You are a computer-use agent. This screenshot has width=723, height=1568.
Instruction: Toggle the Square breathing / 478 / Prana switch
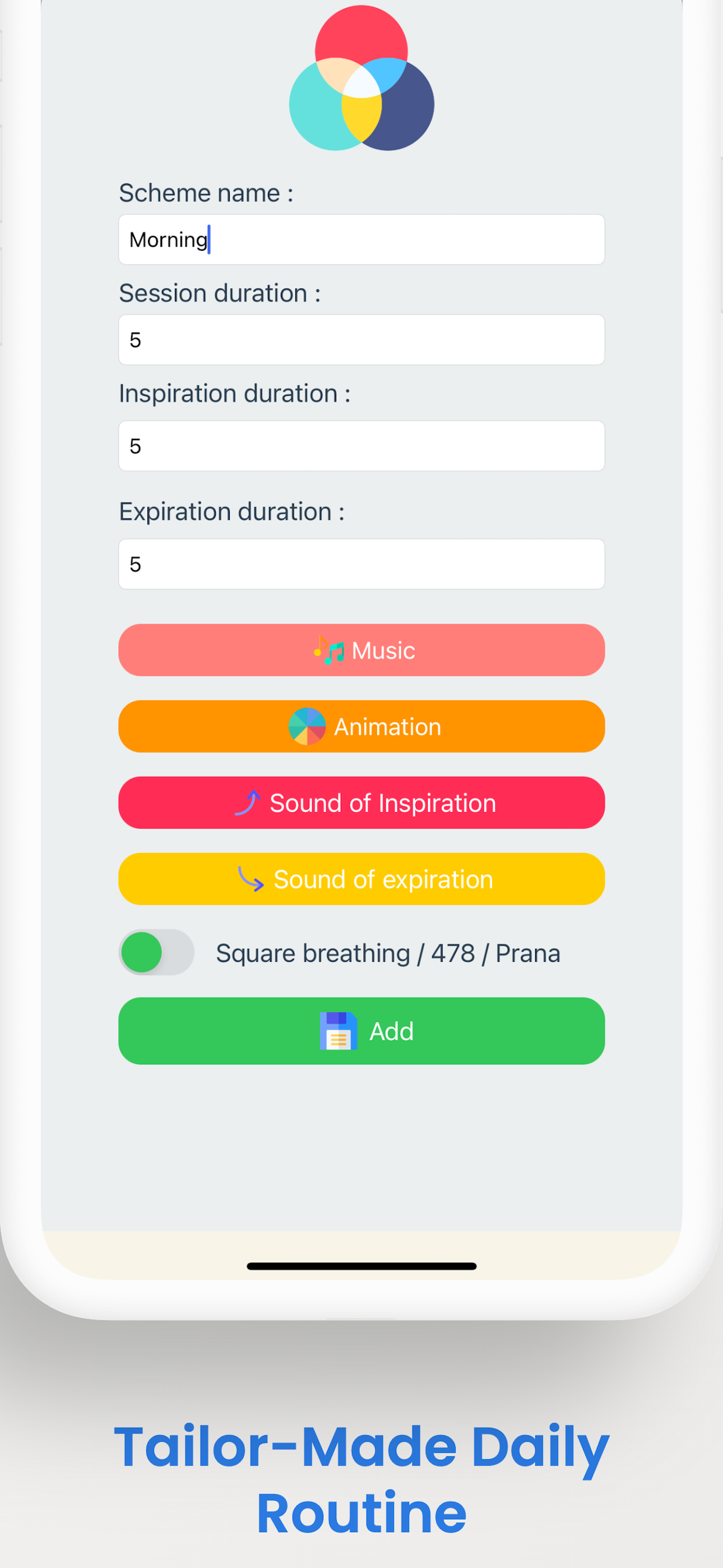156,952
